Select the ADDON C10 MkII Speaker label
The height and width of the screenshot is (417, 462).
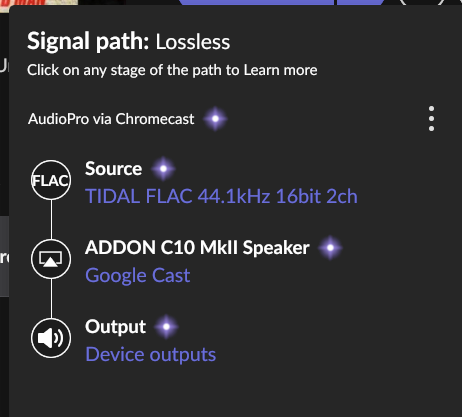click(197, 248)
